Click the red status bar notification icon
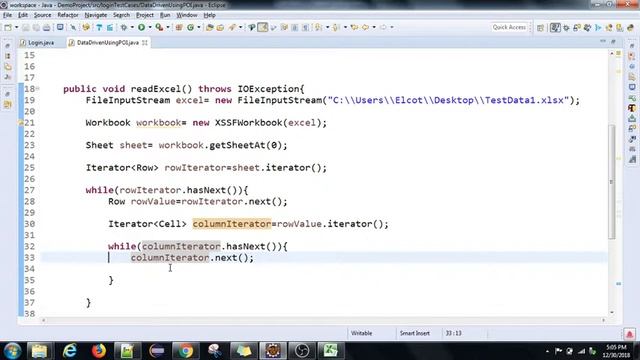Image resolution: width=640 pixels, height=360 pixels. pos(629,334)
